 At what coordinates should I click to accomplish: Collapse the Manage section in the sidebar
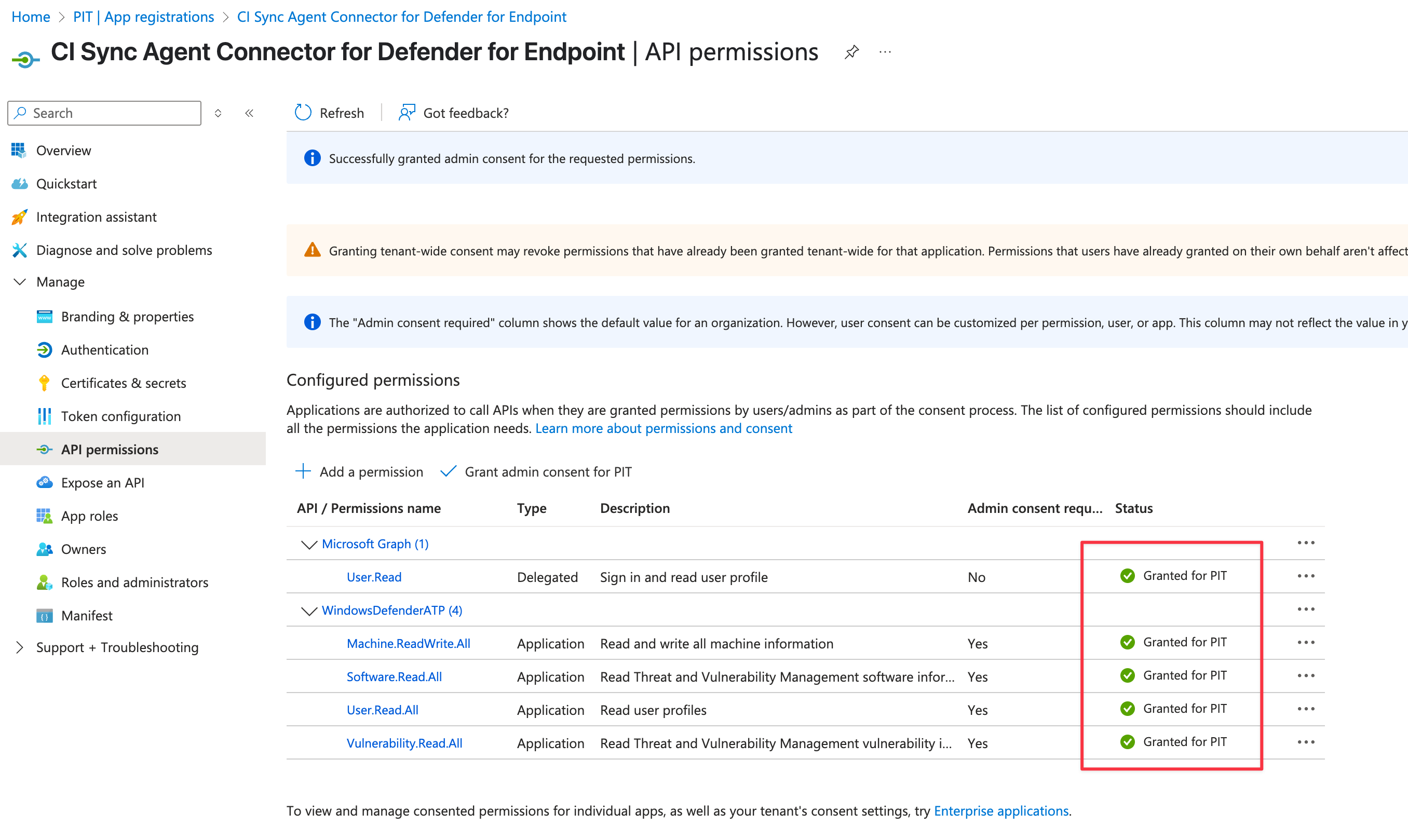click(20, 282)
